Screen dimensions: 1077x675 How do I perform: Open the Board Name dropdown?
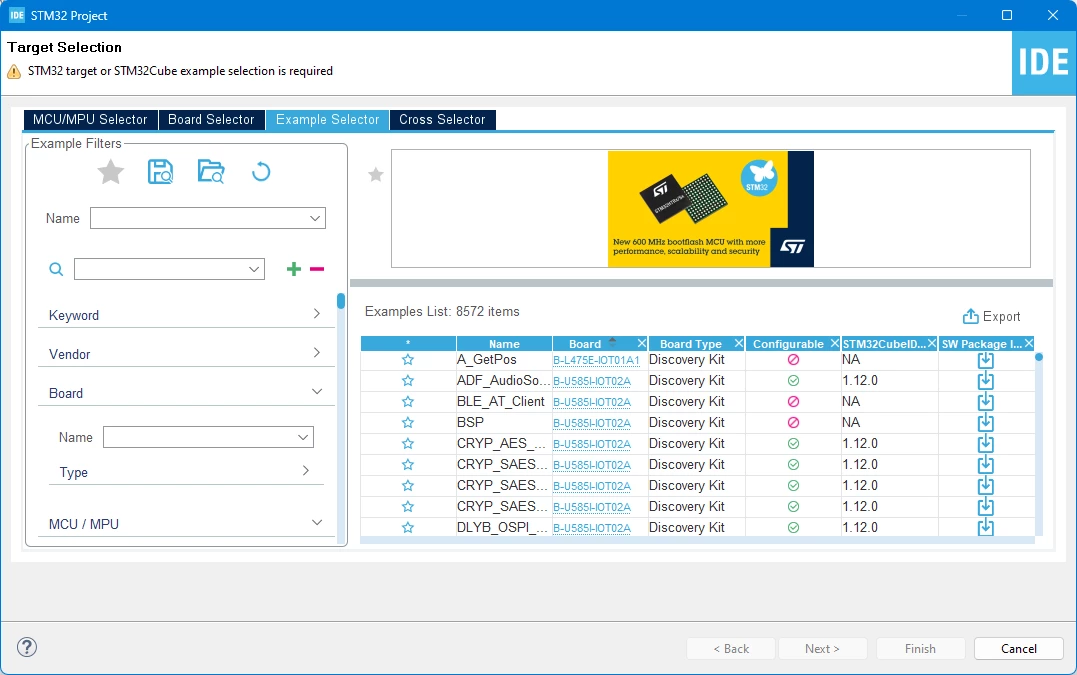pyautogui.click(x=208, y=437)
